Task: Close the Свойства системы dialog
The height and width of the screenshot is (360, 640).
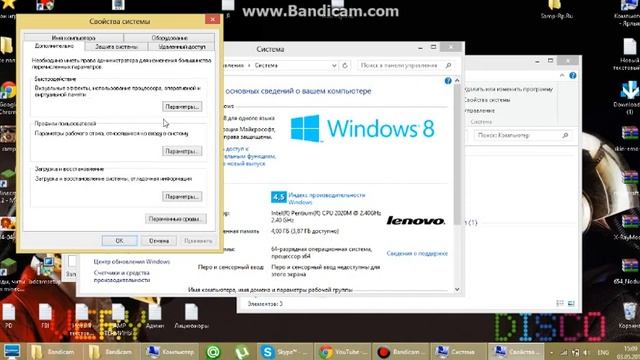Action: pos(212,19)
